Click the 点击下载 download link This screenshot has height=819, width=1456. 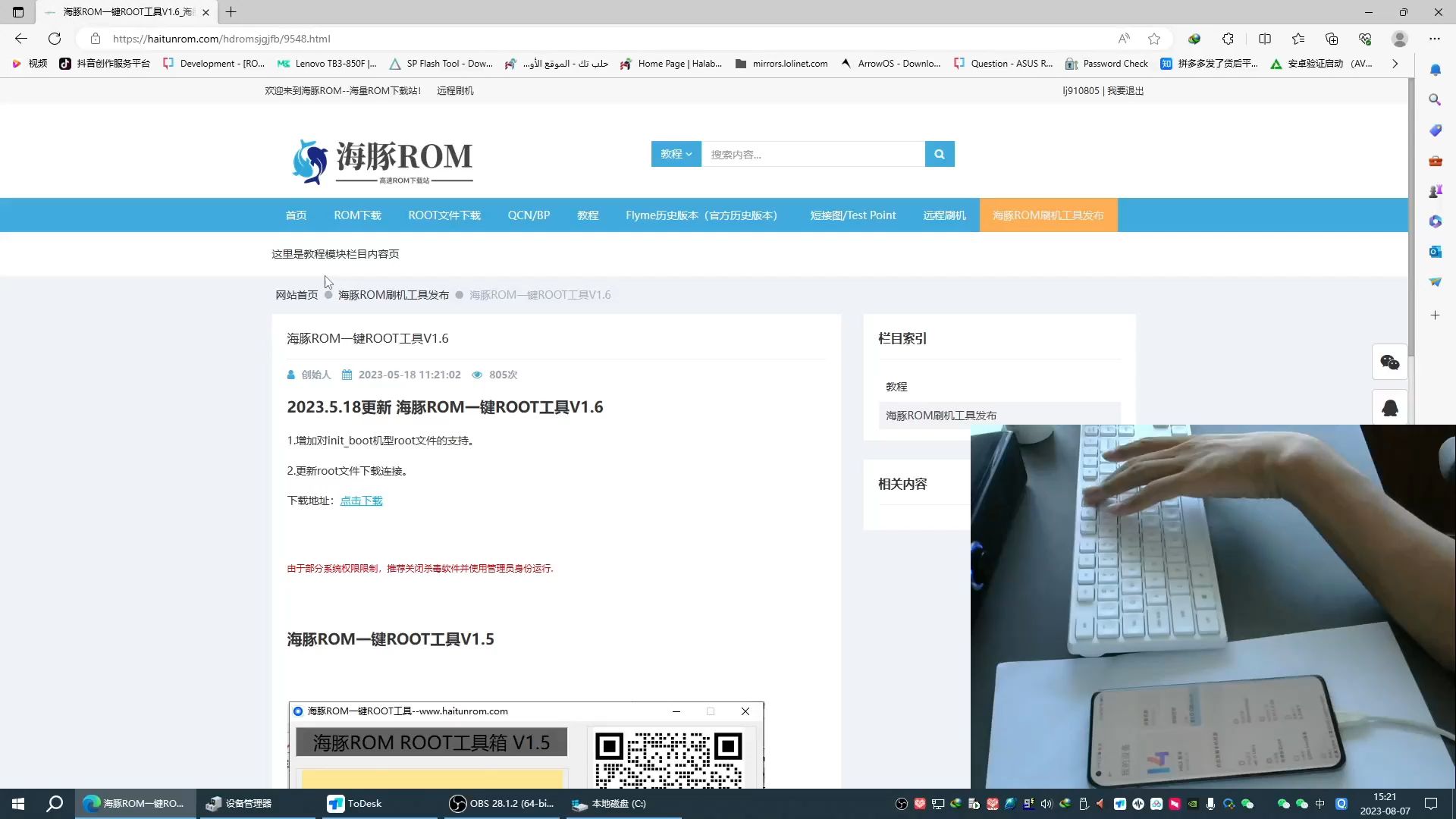[x=361, y=500]
